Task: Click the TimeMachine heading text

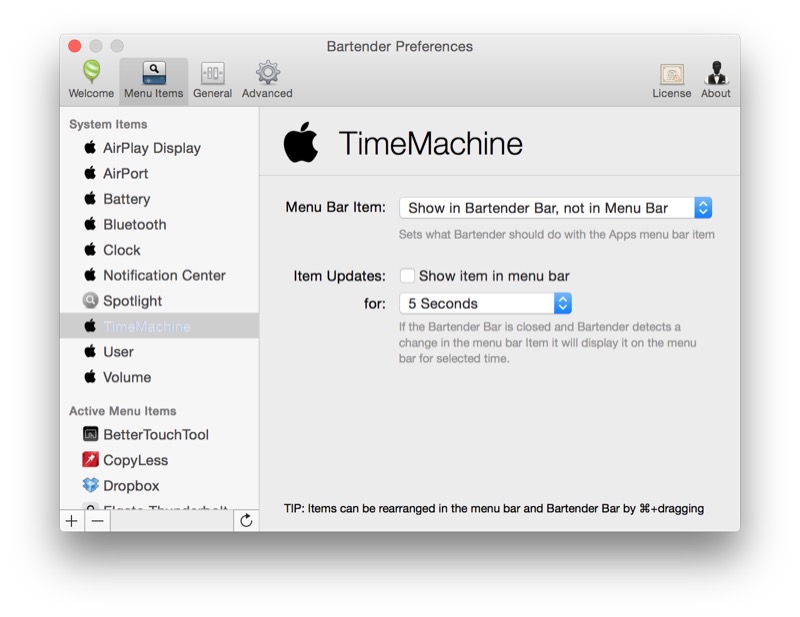Action: point(431,143)
